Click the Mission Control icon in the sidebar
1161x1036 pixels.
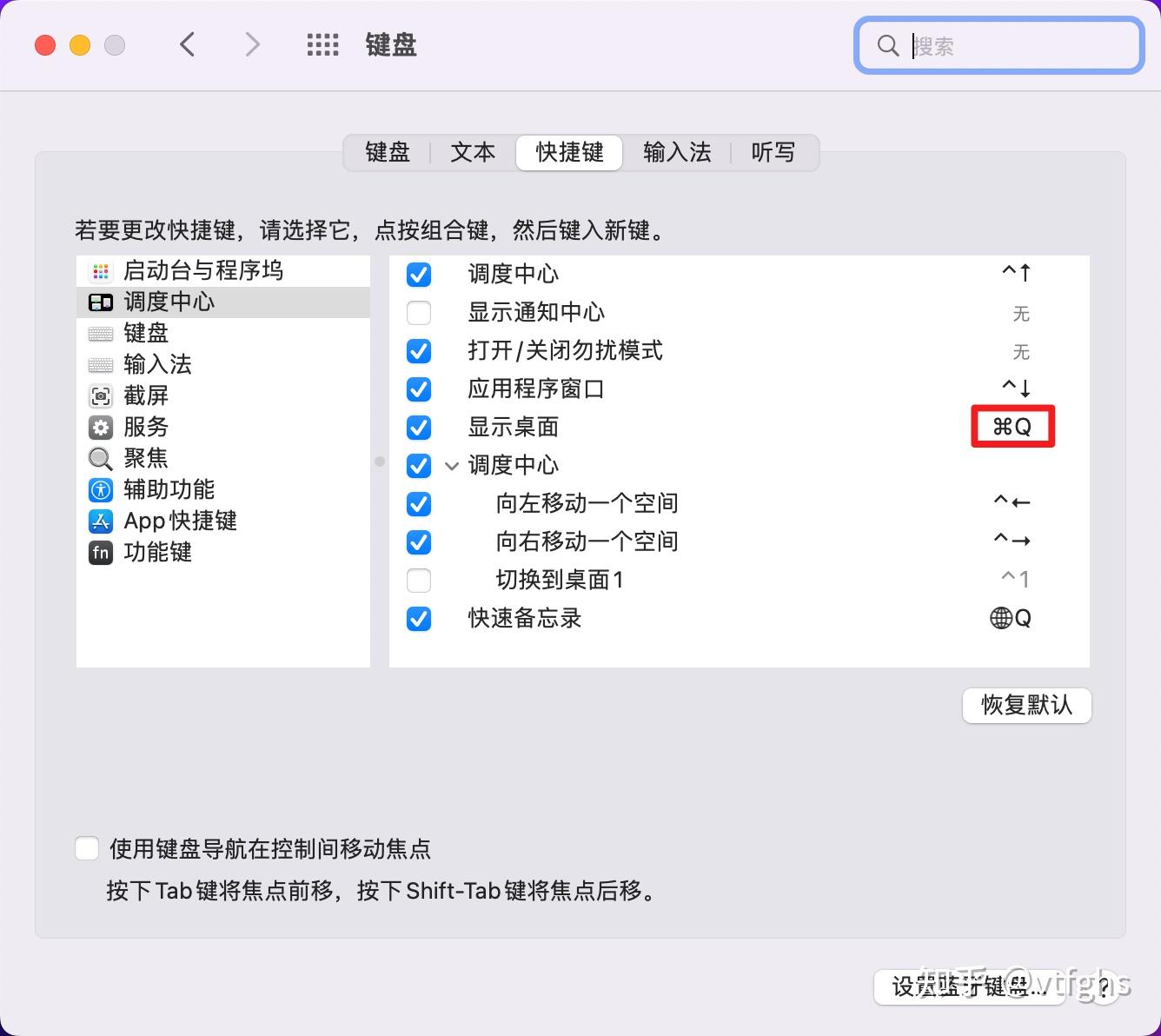click(x=101, y=302)
